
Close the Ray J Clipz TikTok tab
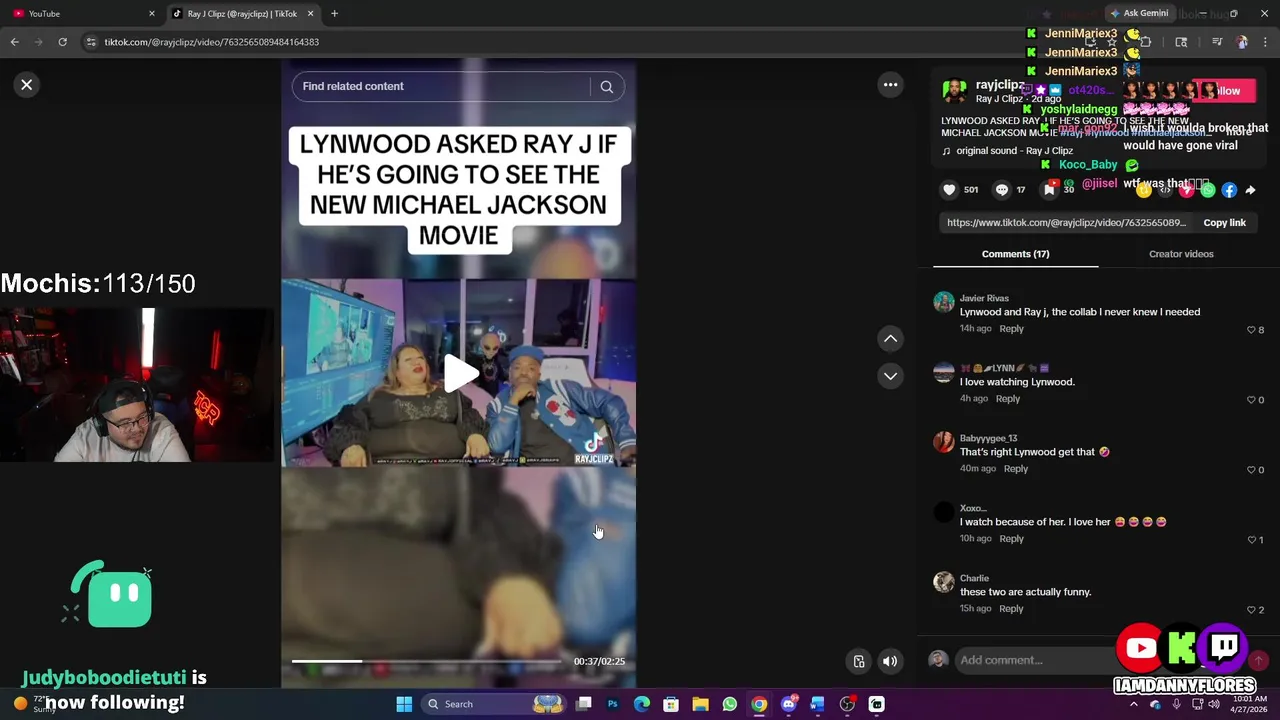(x=310, y=14)
